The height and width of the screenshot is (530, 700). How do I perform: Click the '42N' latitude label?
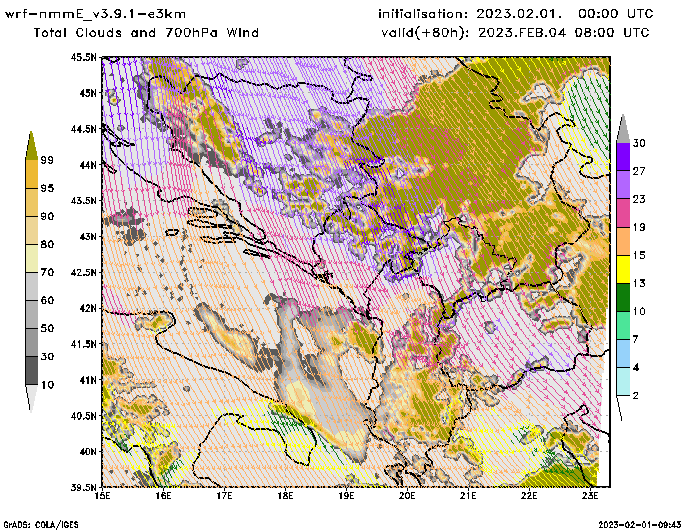[88, 308]
